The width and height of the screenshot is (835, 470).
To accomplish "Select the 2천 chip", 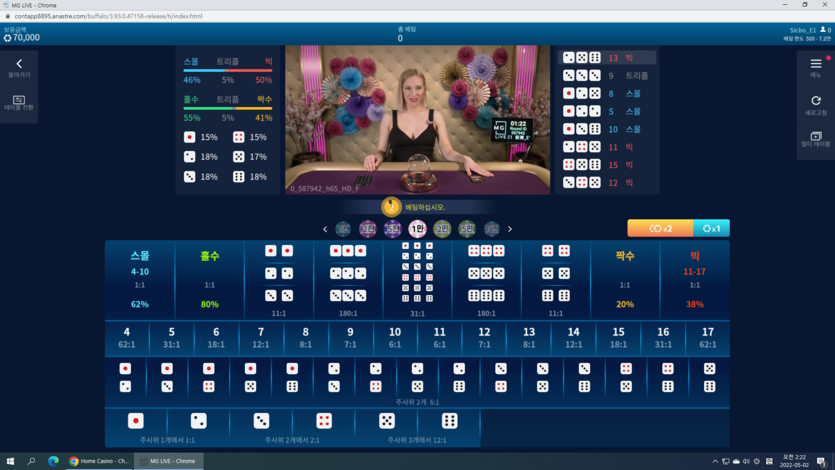I will [367, 229].
